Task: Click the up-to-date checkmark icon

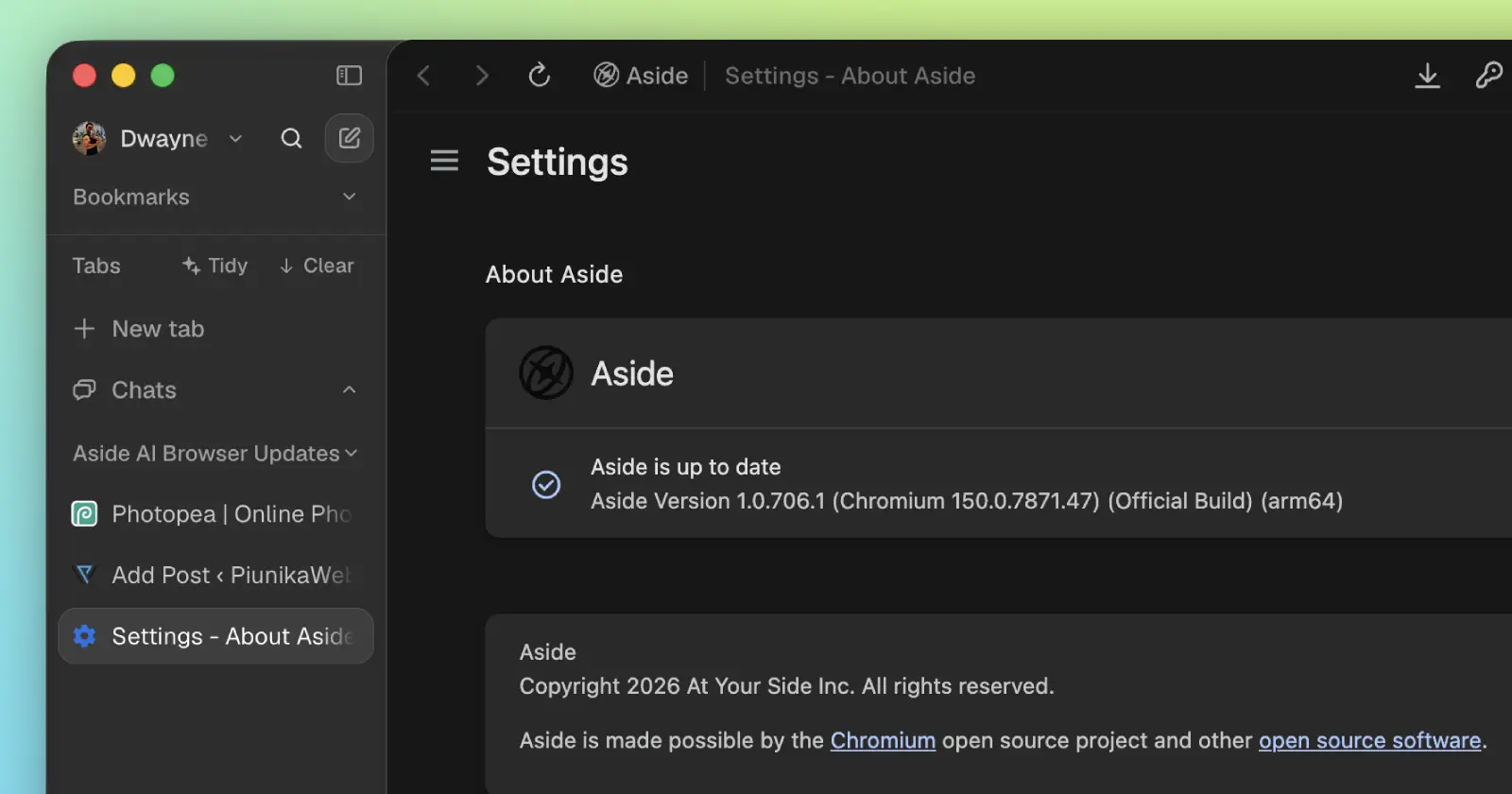Action: [546, 485]
